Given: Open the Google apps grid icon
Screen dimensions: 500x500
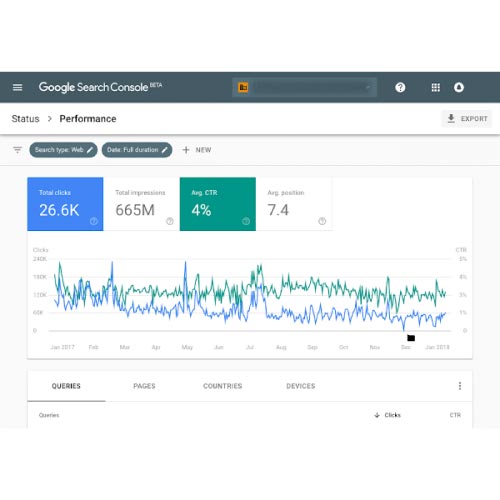Looking at the screenshot, I should point(435,87).
